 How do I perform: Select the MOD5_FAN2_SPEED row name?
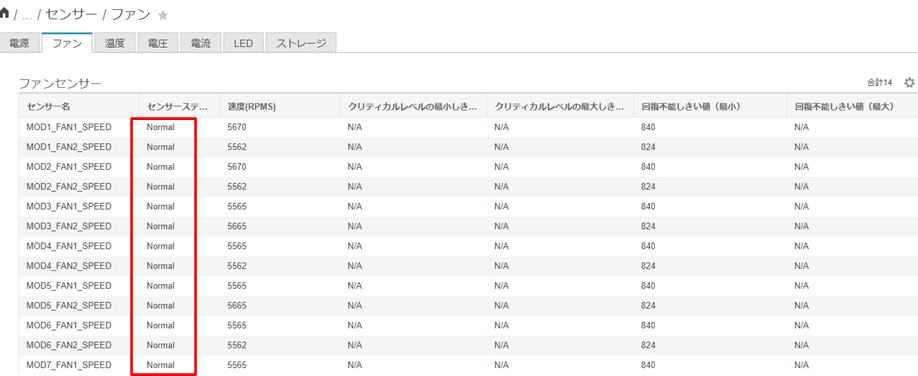point(68,305)
